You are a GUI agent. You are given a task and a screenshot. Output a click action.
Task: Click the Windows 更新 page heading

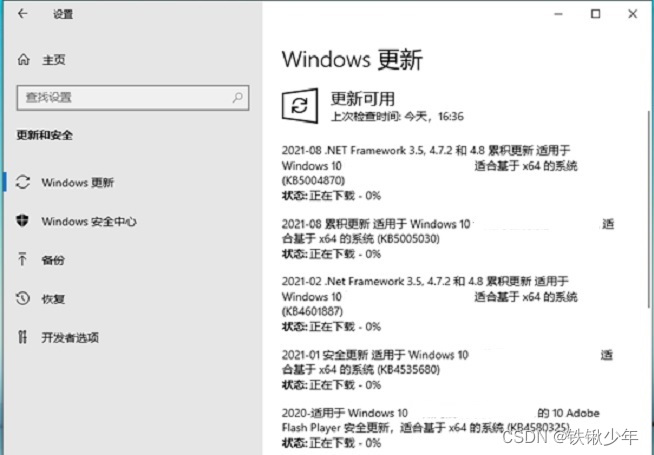point(352,59)
